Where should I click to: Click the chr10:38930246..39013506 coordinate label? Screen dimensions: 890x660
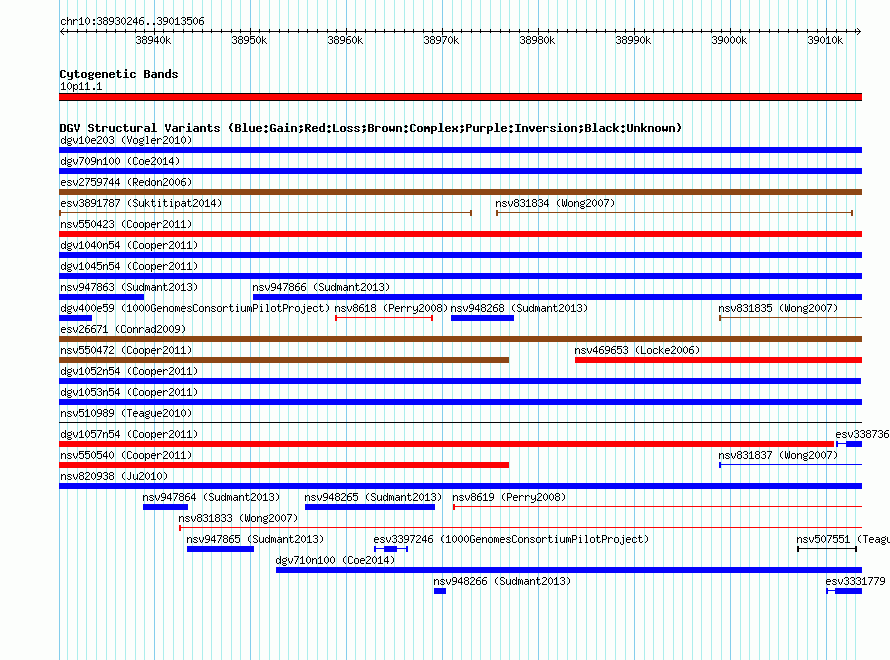point(132,21)
